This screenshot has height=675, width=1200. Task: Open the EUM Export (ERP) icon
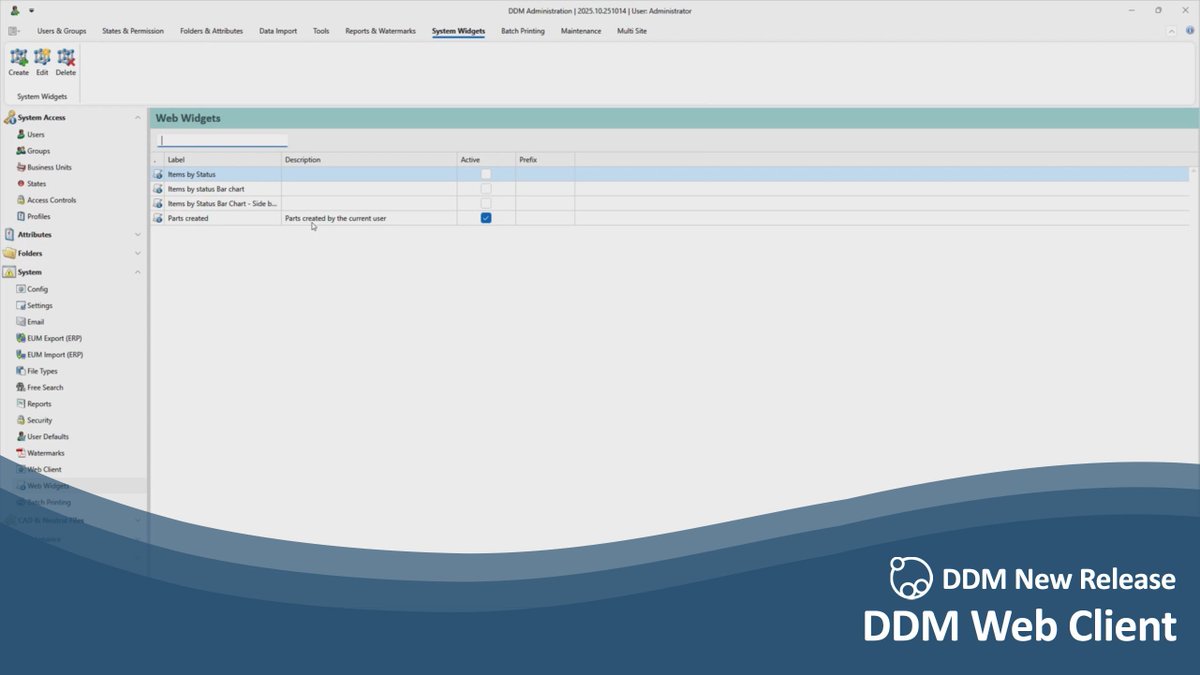[20, 338]
